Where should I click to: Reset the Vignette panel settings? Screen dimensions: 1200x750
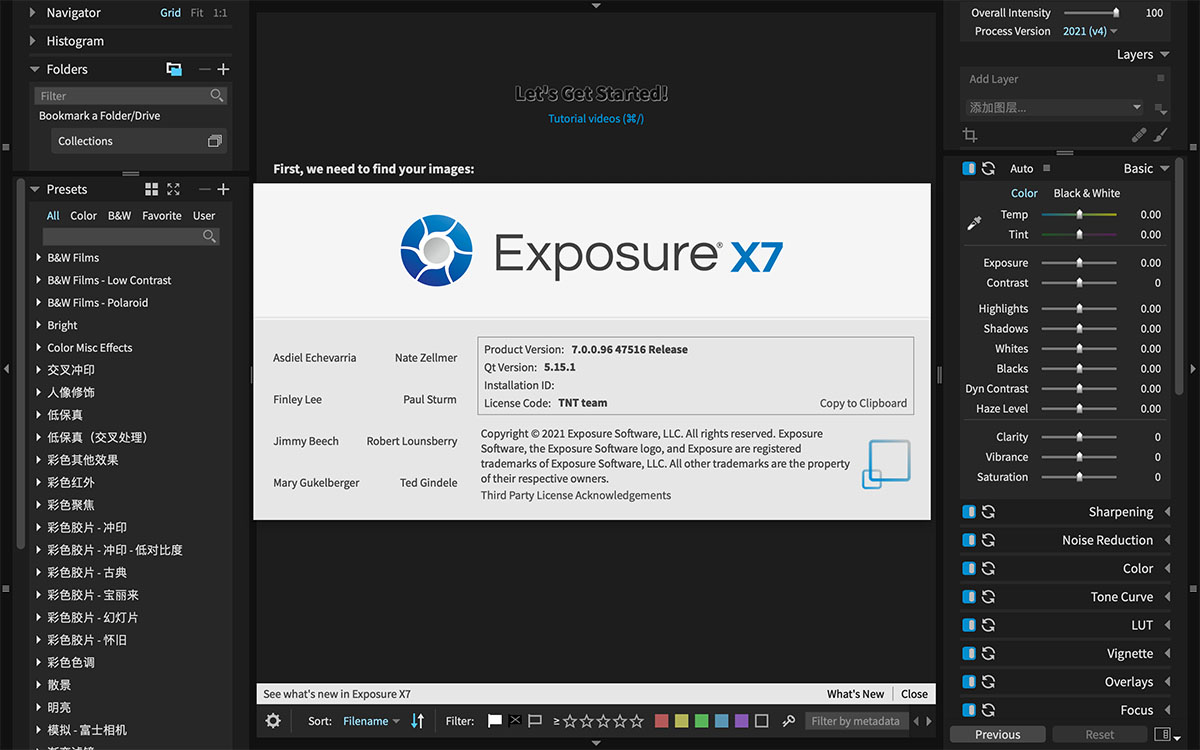(988, 654)
